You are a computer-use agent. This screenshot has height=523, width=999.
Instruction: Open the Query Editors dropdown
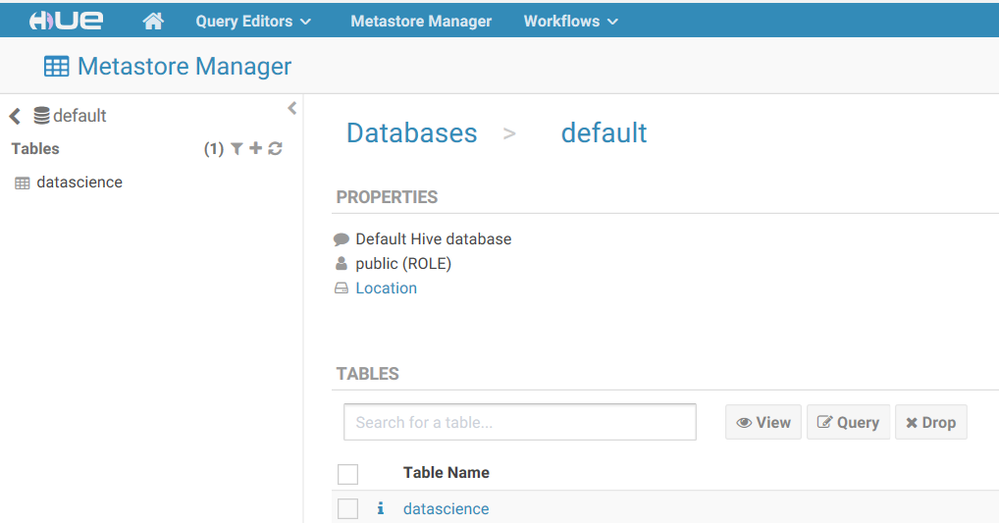click(x=253, y=21)
